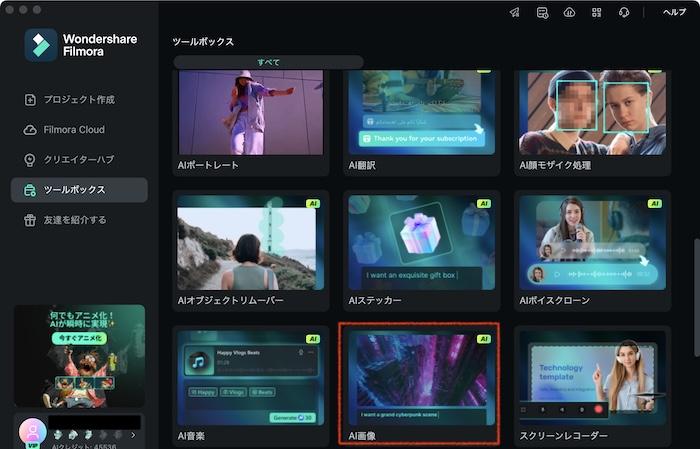Image resolution: width=700 pixels, height=449 pixels.
Task: Click the AI翻訳 label text
Action: click(x=362, y=165)
